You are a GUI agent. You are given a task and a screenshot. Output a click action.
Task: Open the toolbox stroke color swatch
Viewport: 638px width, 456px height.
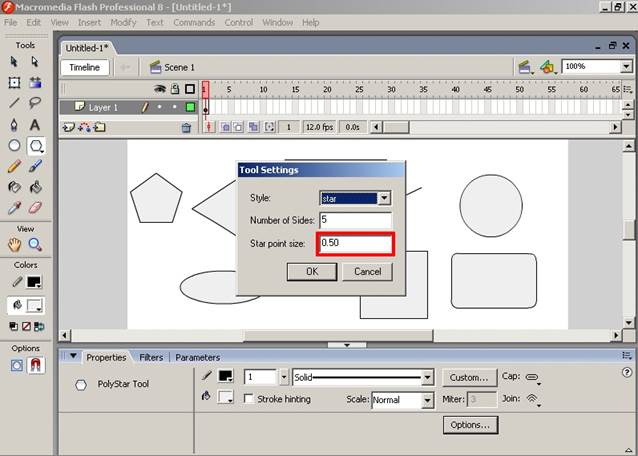(x=34, y=282)
